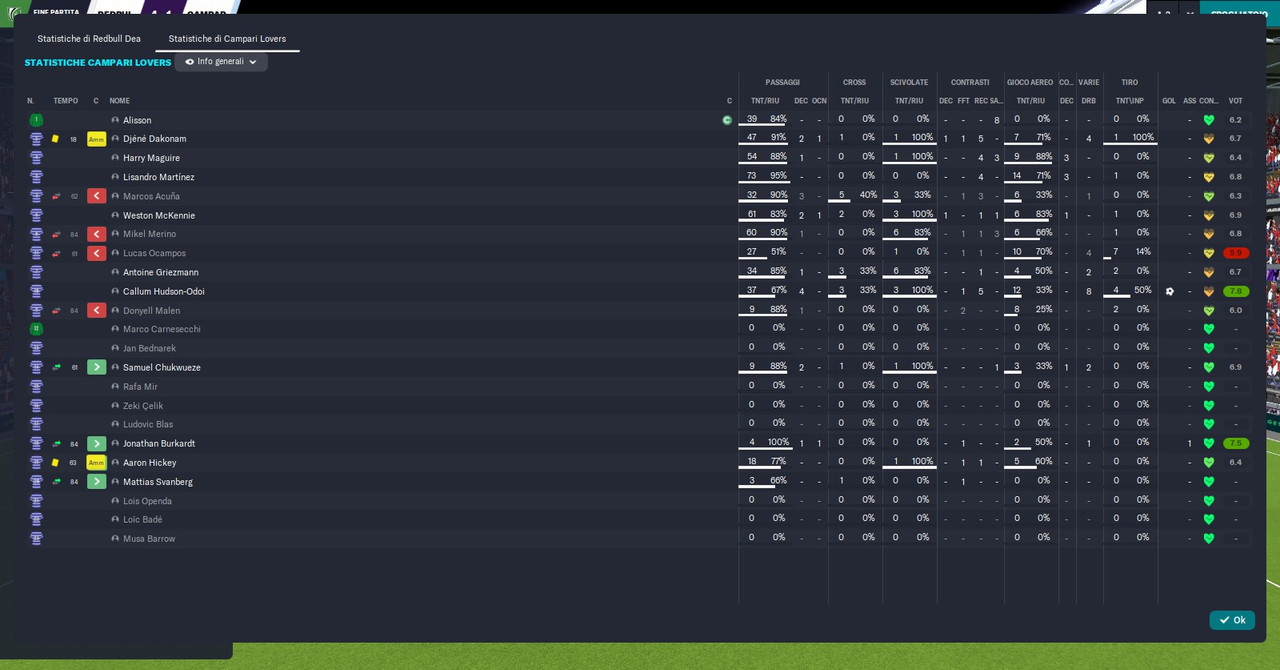1280x670 pixels.
Task: Click the green substituted-on arrow for Samuel Chukwueze
Action: (96, 367)
